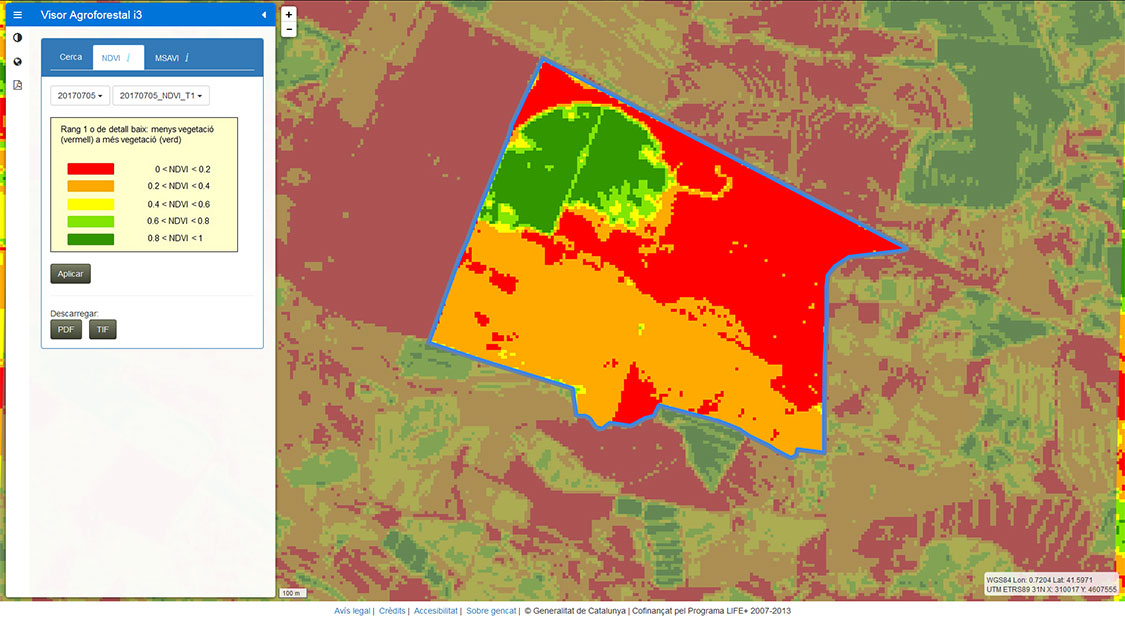Screen dimensions: 1125x630
Task: Open the NDVI info icon
Action: [128, 58]
